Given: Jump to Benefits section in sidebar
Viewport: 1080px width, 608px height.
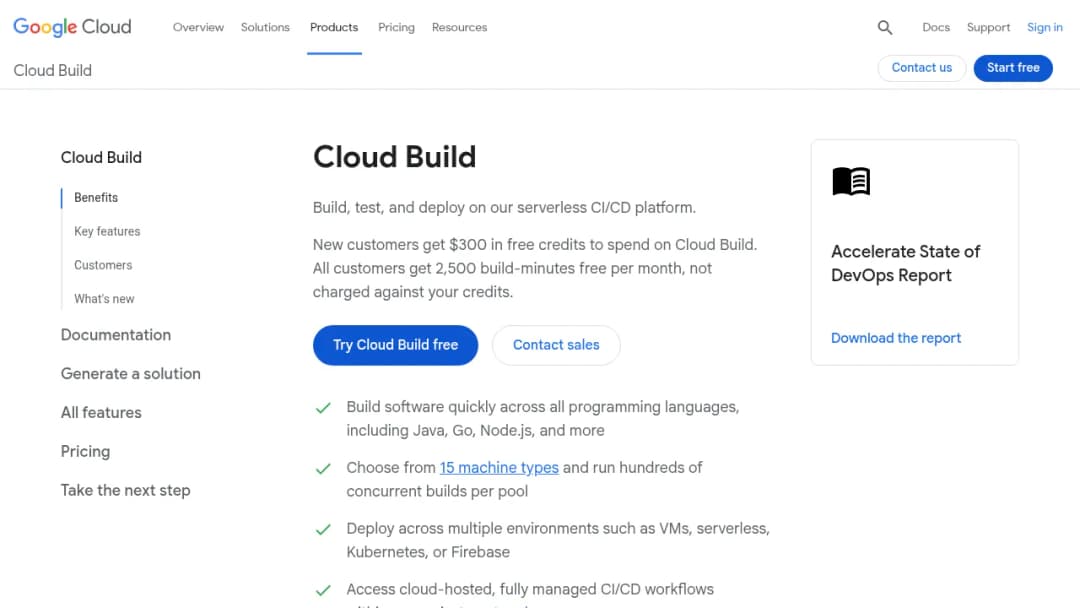Looking at the screenshot, I should [96, 198].
